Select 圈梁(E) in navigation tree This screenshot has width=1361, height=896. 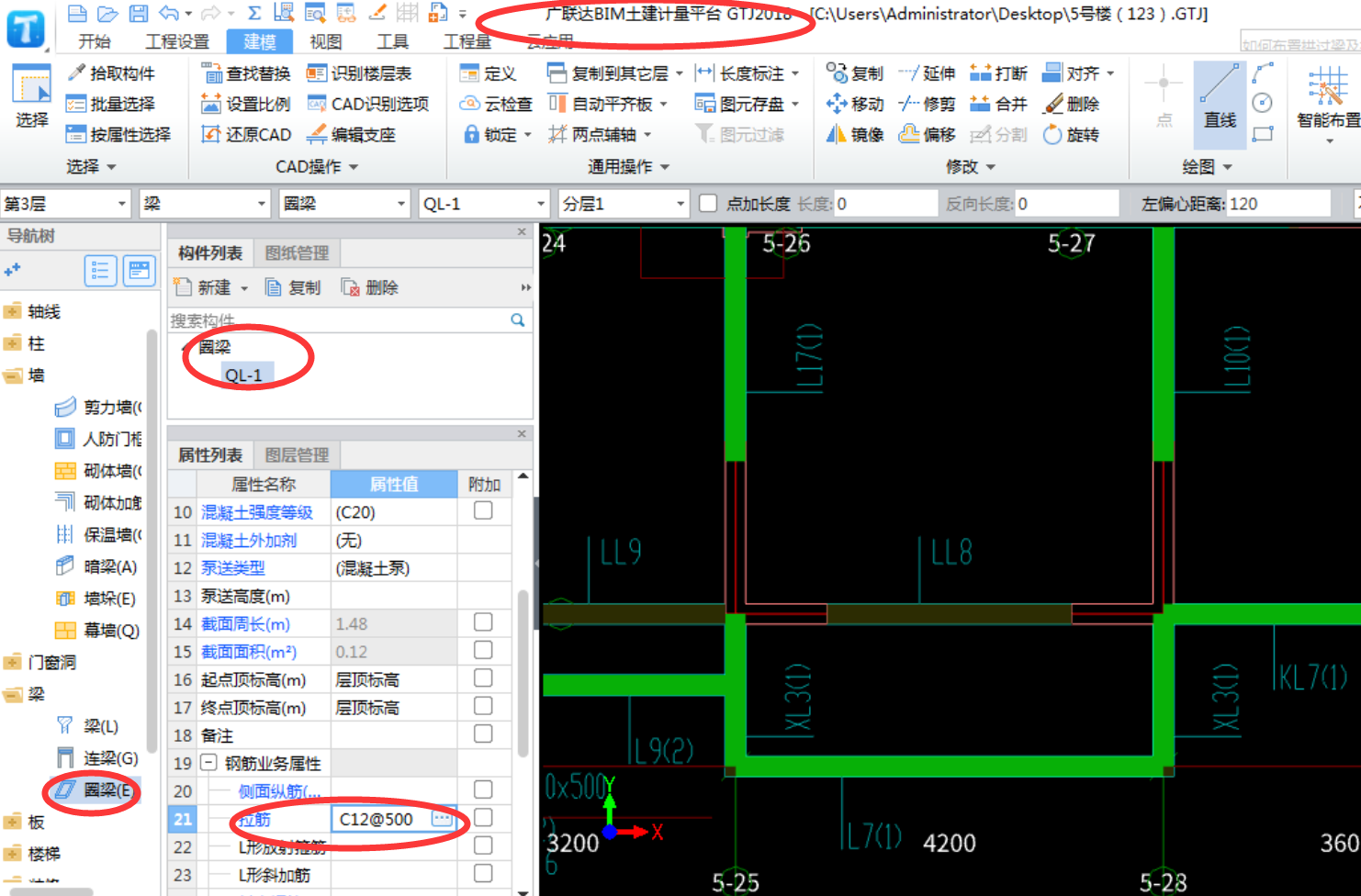pos(96,790)
